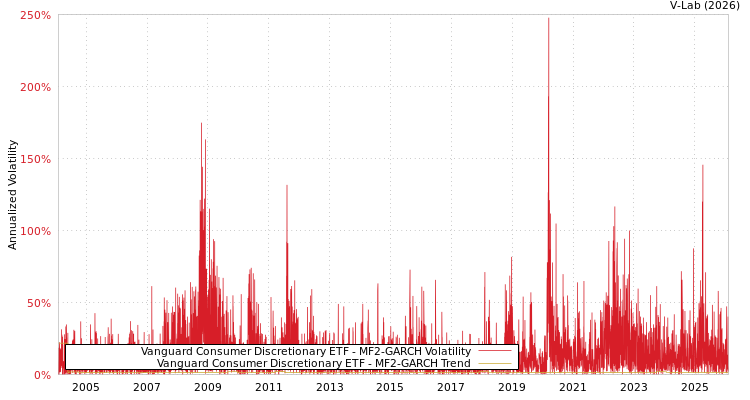Click the 2021 x-axis label

click(x=573, y=387)
